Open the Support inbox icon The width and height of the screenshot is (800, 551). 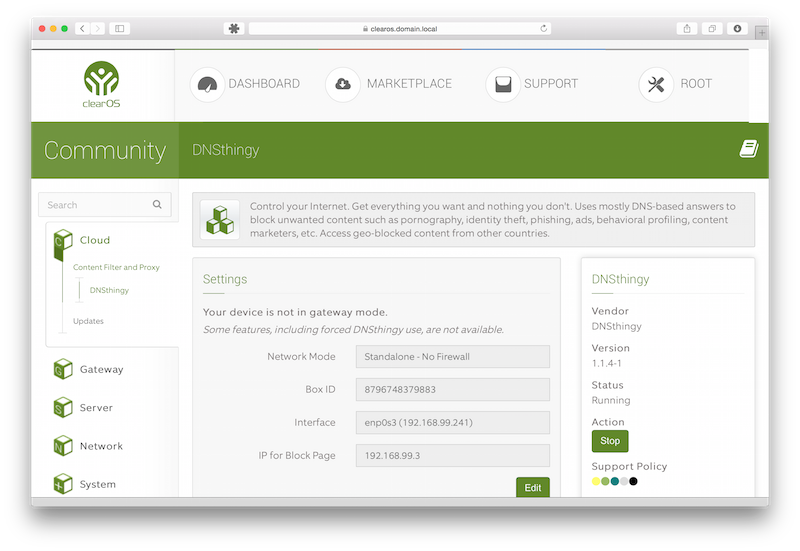[x=503, y=84]
